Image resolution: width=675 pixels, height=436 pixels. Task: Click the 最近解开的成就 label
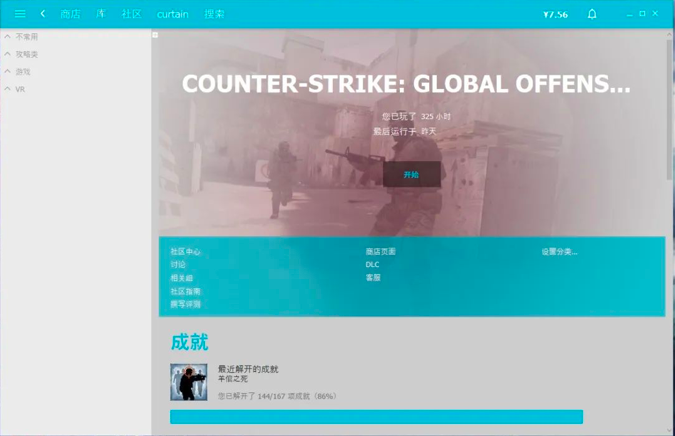[x=248, y=369]
